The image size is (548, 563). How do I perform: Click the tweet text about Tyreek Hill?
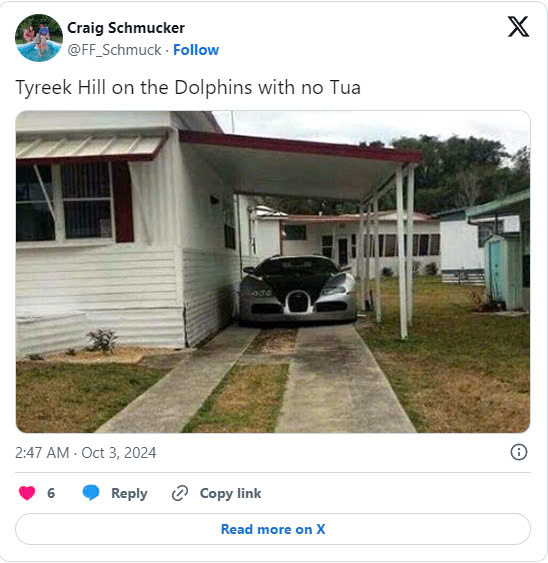tap(188, 88)
